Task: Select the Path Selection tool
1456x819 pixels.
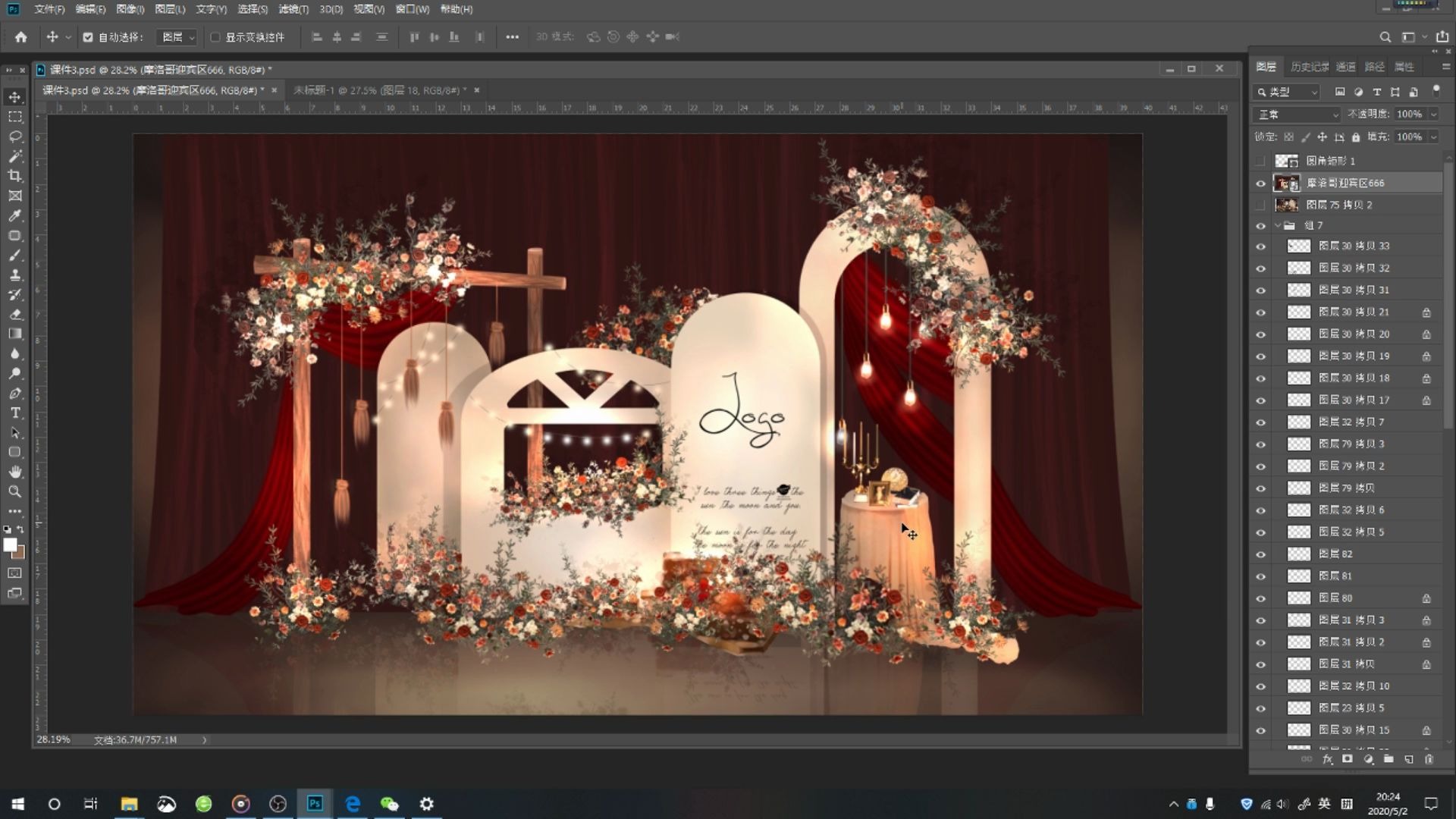Action: pyautogui.click(x=14, y=432)
